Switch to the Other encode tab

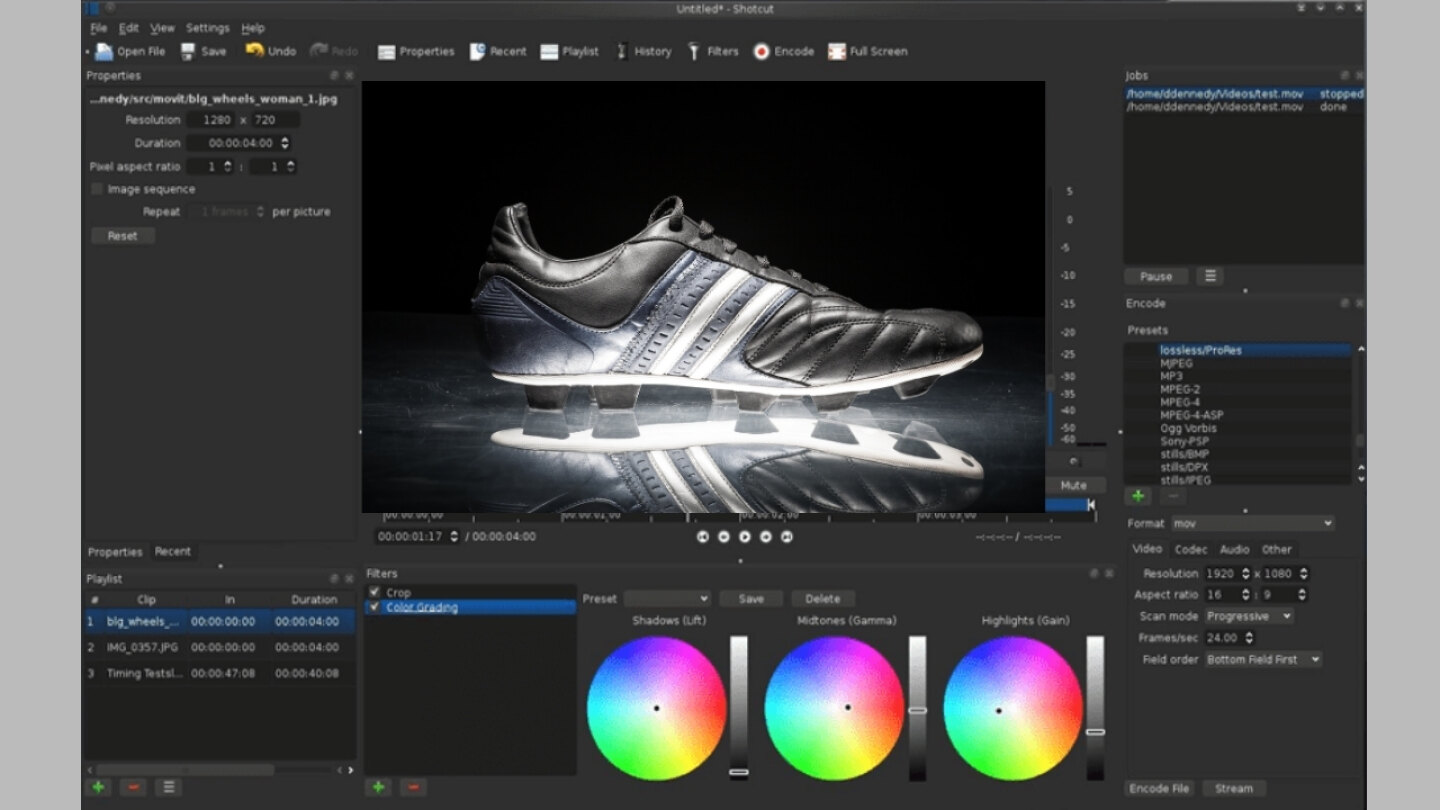1276,550
